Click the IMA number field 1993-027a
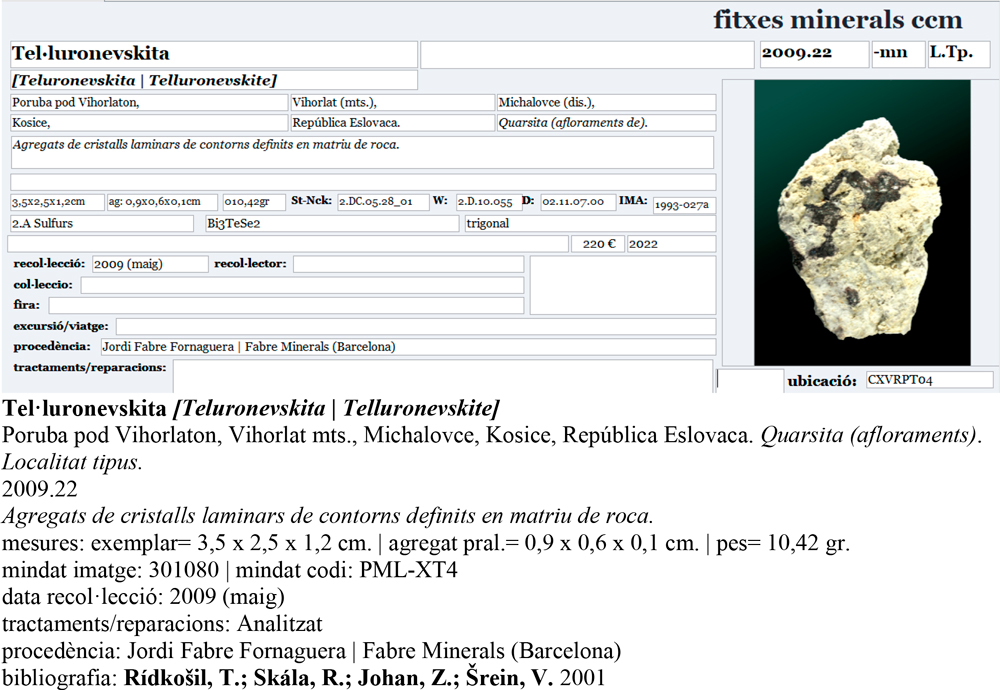The height and width of the screenshot is (690, 1000). tap(684, 205)
